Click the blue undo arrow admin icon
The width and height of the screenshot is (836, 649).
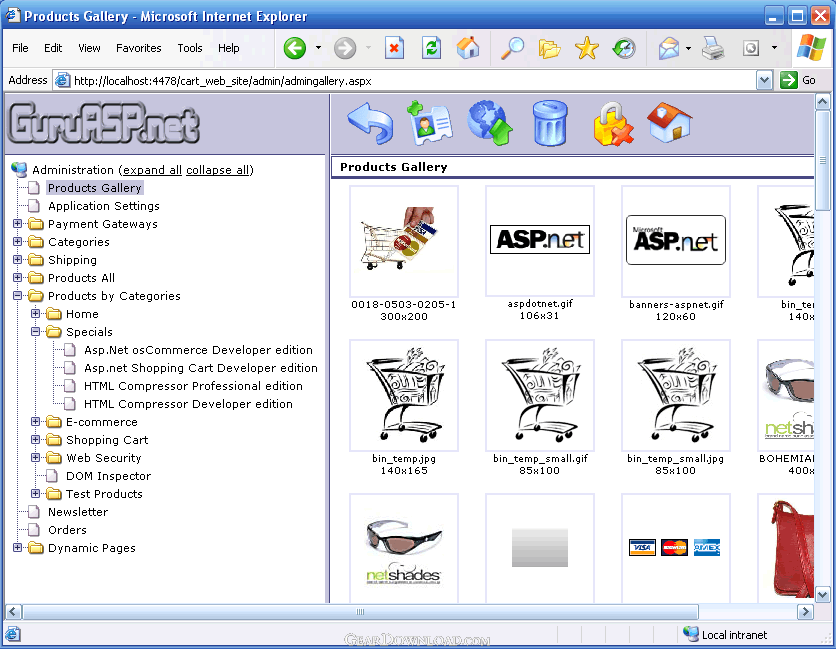(370, 123)
